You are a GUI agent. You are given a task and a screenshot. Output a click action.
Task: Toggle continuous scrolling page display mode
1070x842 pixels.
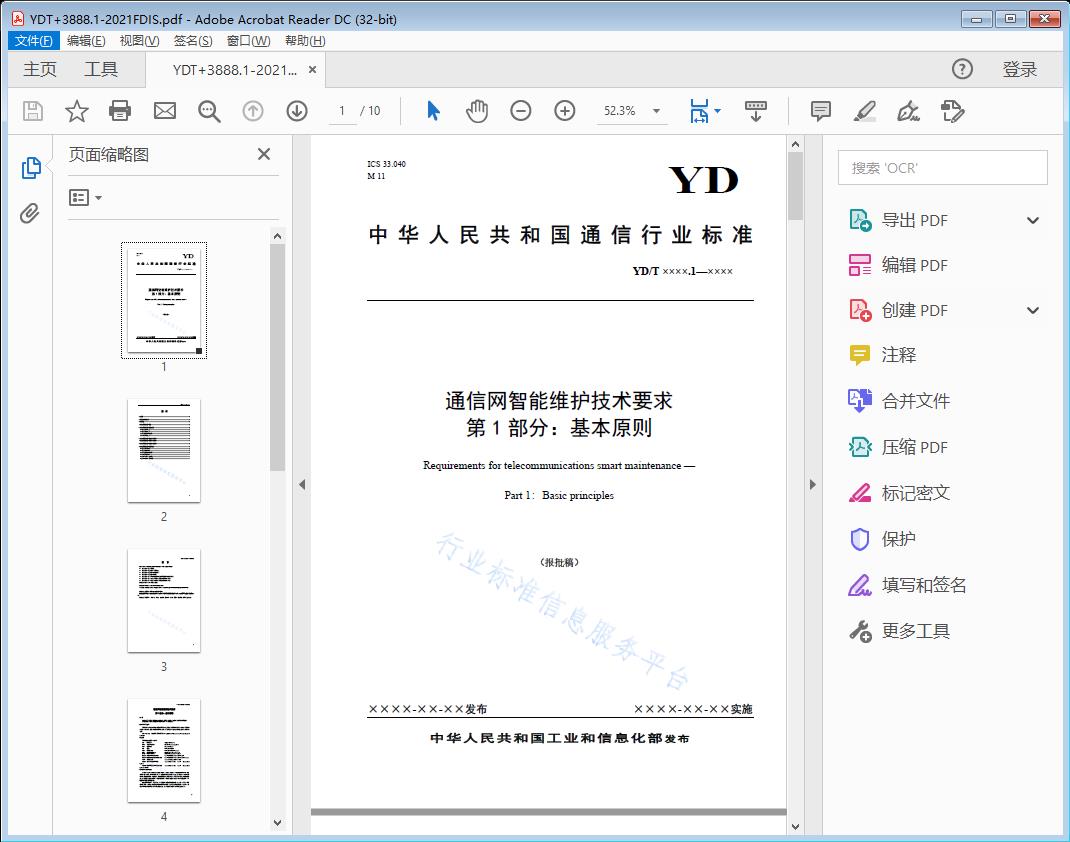coord(755,111)
